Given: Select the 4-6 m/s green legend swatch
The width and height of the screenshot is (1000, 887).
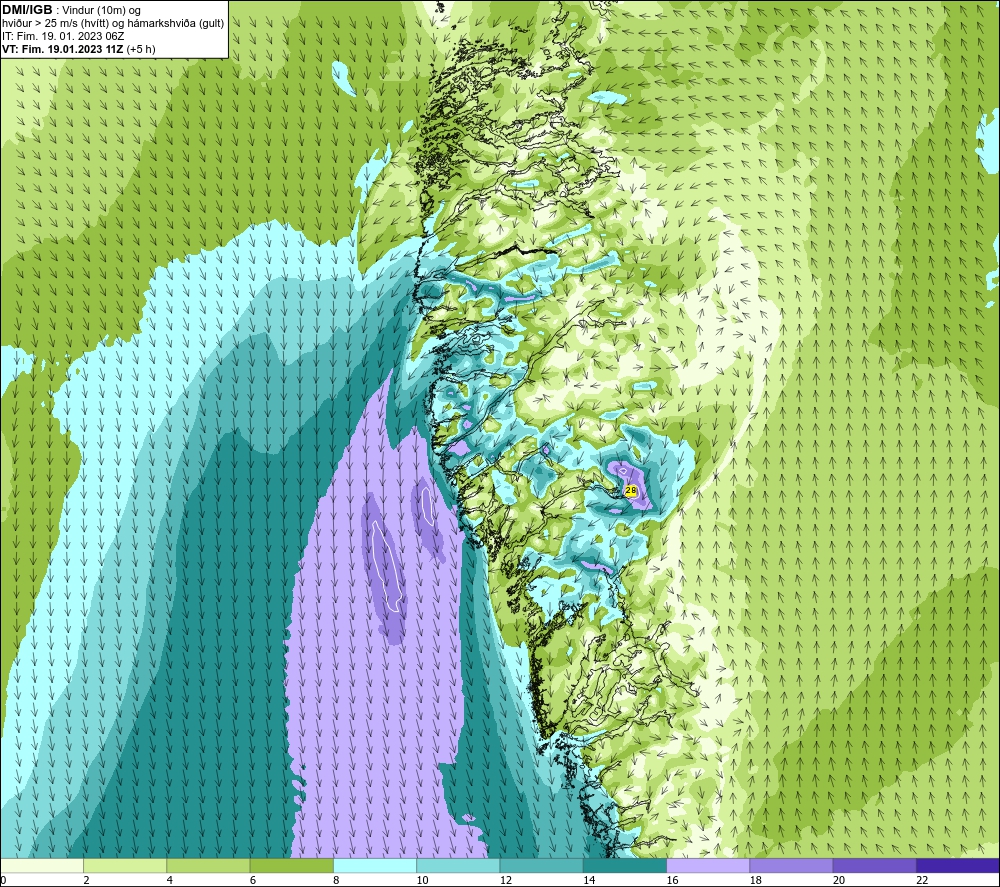Looking at the screenshot, I should pos(209,865).
